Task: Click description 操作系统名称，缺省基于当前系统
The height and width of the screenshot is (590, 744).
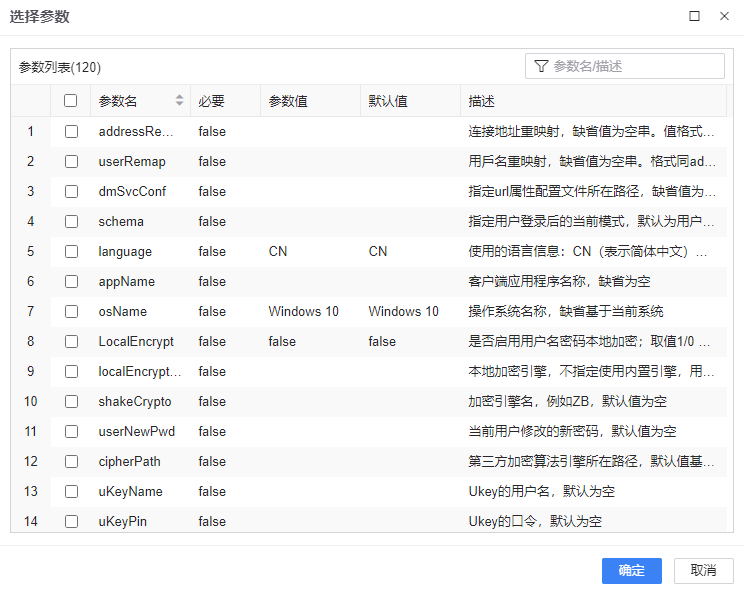Action: pyautogui.click(x=566, y=311)
